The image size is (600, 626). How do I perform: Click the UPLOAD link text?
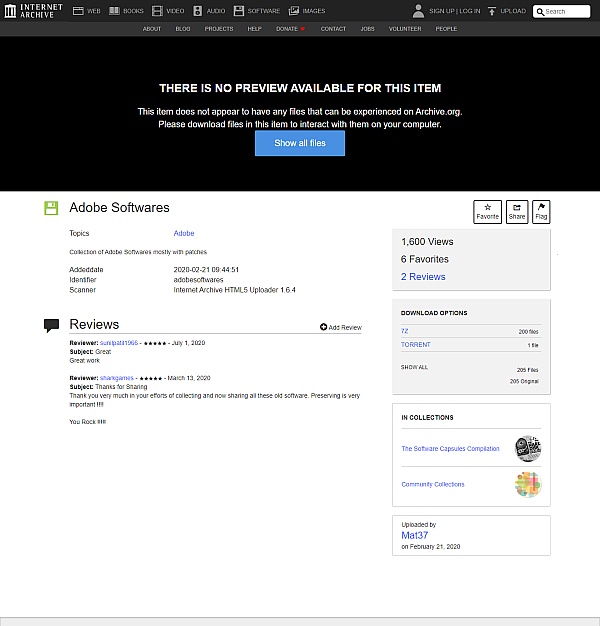513,11
